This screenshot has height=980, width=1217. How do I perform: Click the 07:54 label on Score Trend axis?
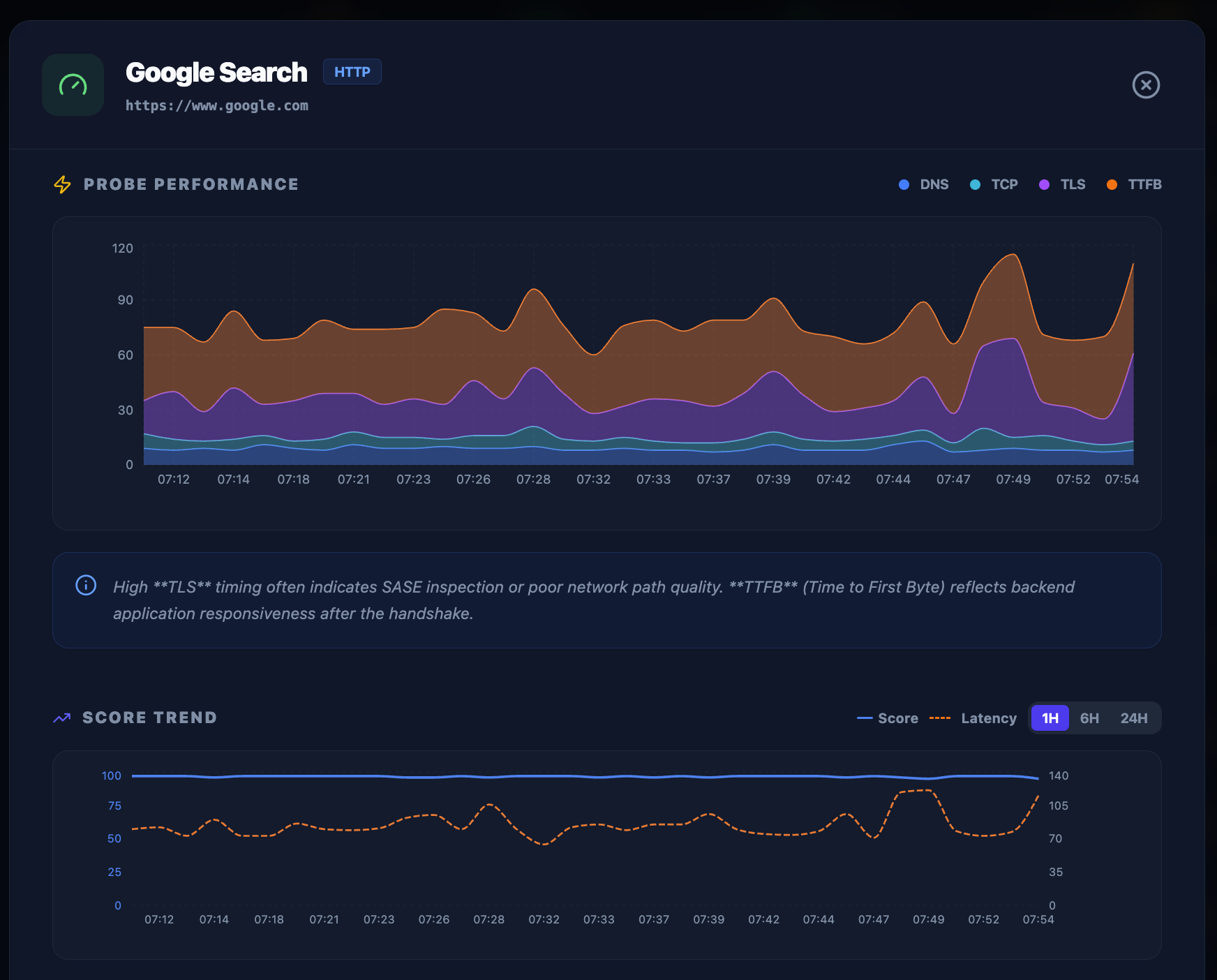[1038, 920]
